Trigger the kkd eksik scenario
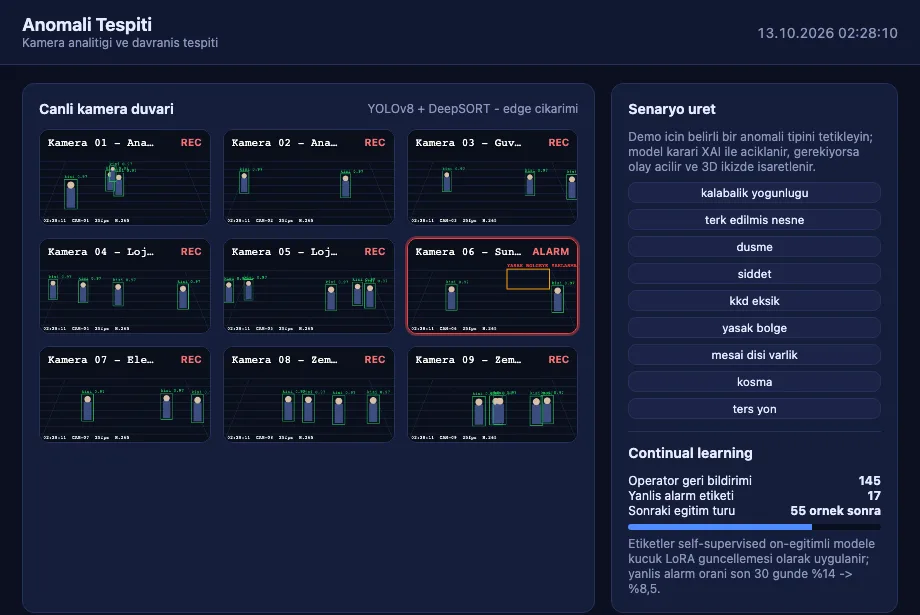 coord(754,300)
